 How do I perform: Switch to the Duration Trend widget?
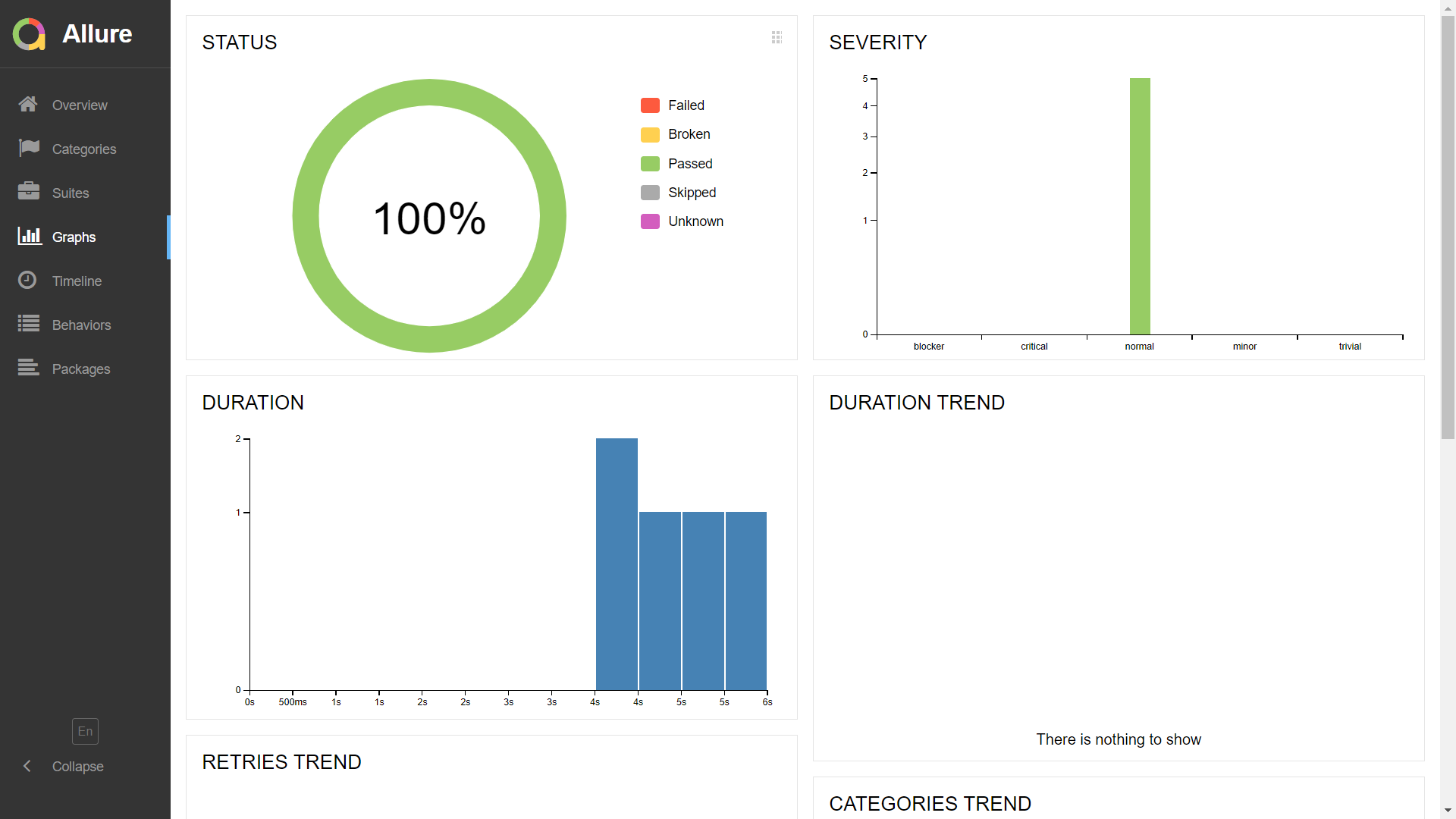[x=917, y=403]
